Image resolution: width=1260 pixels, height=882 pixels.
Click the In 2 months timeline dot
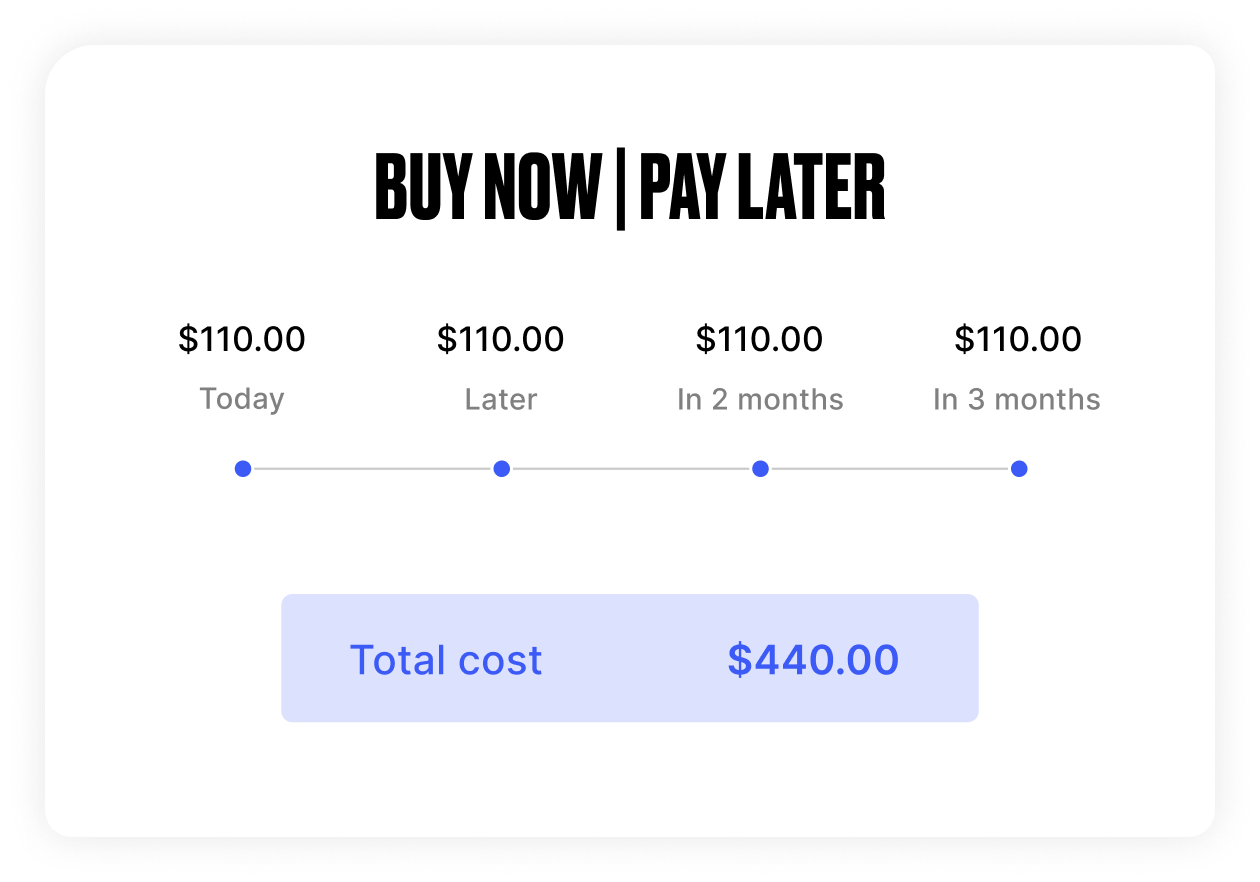tap(760, 468)
